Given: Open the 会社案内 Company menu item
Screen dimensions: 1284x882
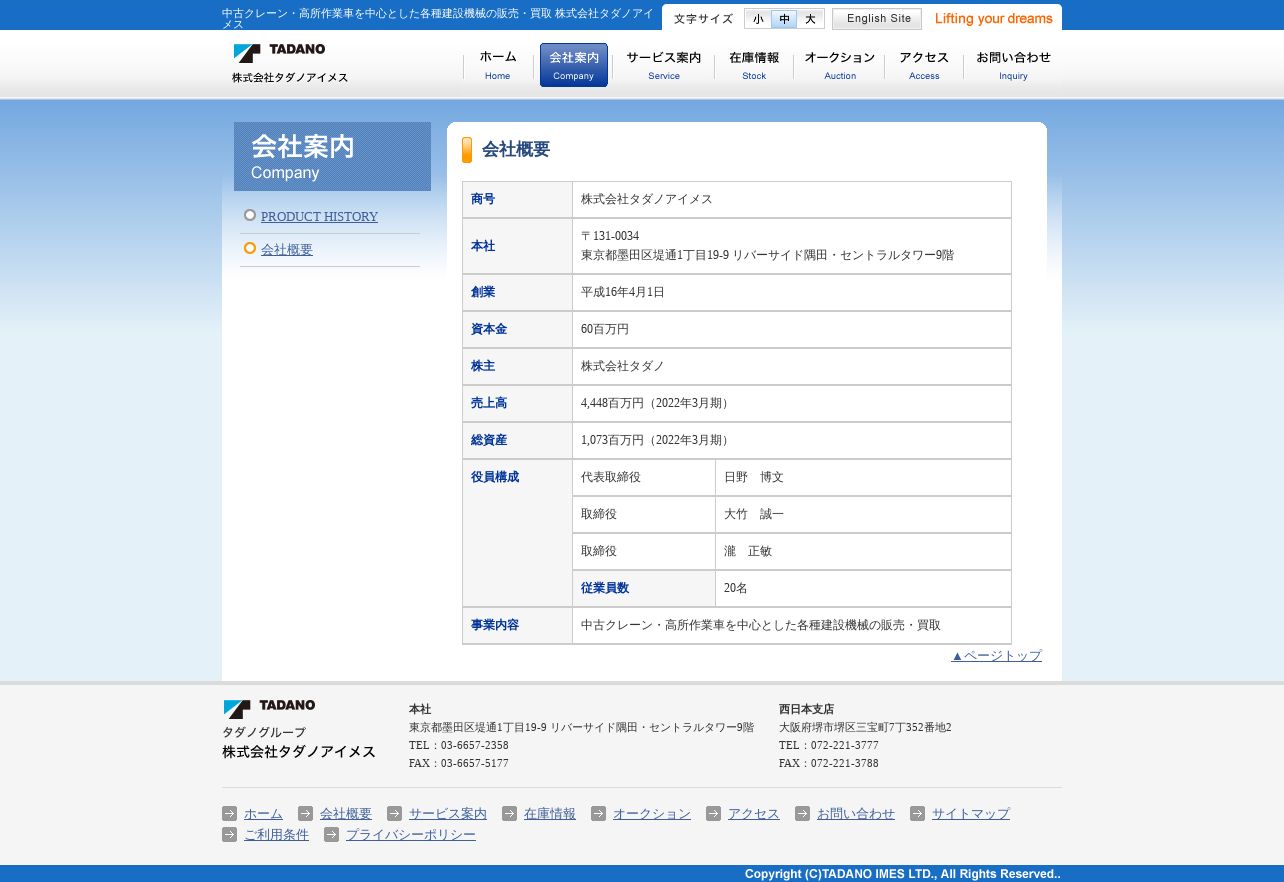Looking at the screenshot, I should click(x=574, y=65).
